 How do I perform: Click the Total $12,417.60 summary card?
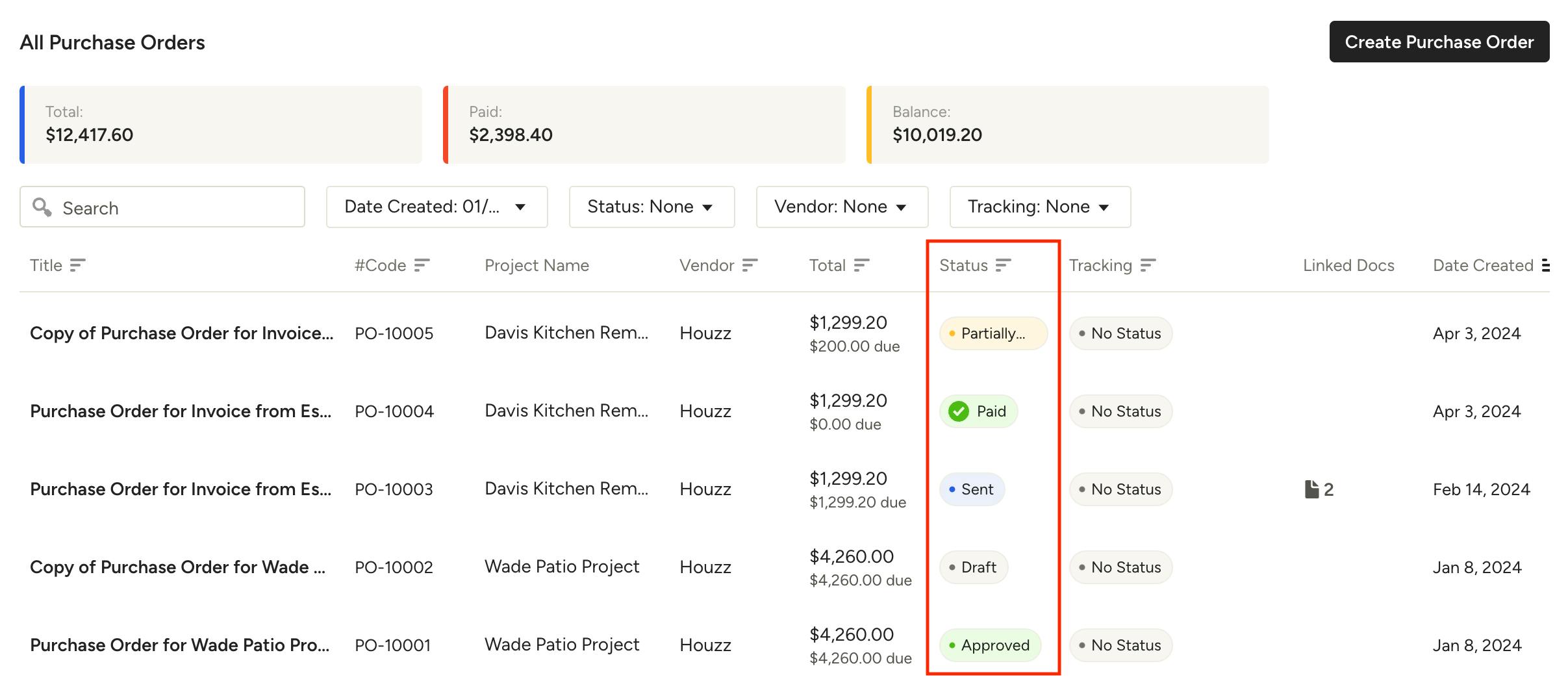[x=221, y=125]
